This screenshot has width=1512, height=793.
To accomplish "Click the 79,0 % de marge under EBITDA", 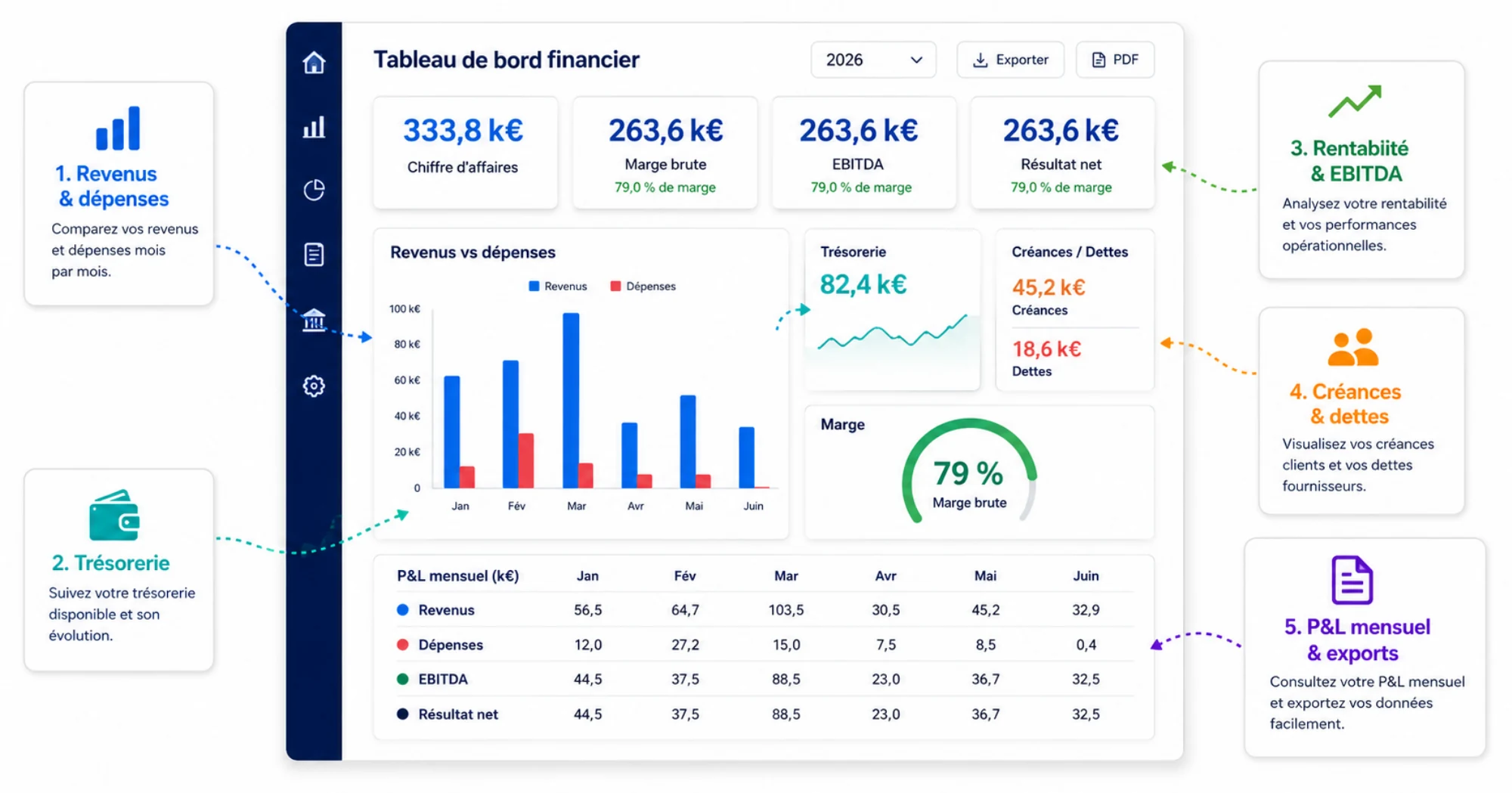I will click(x=861, y=187).
